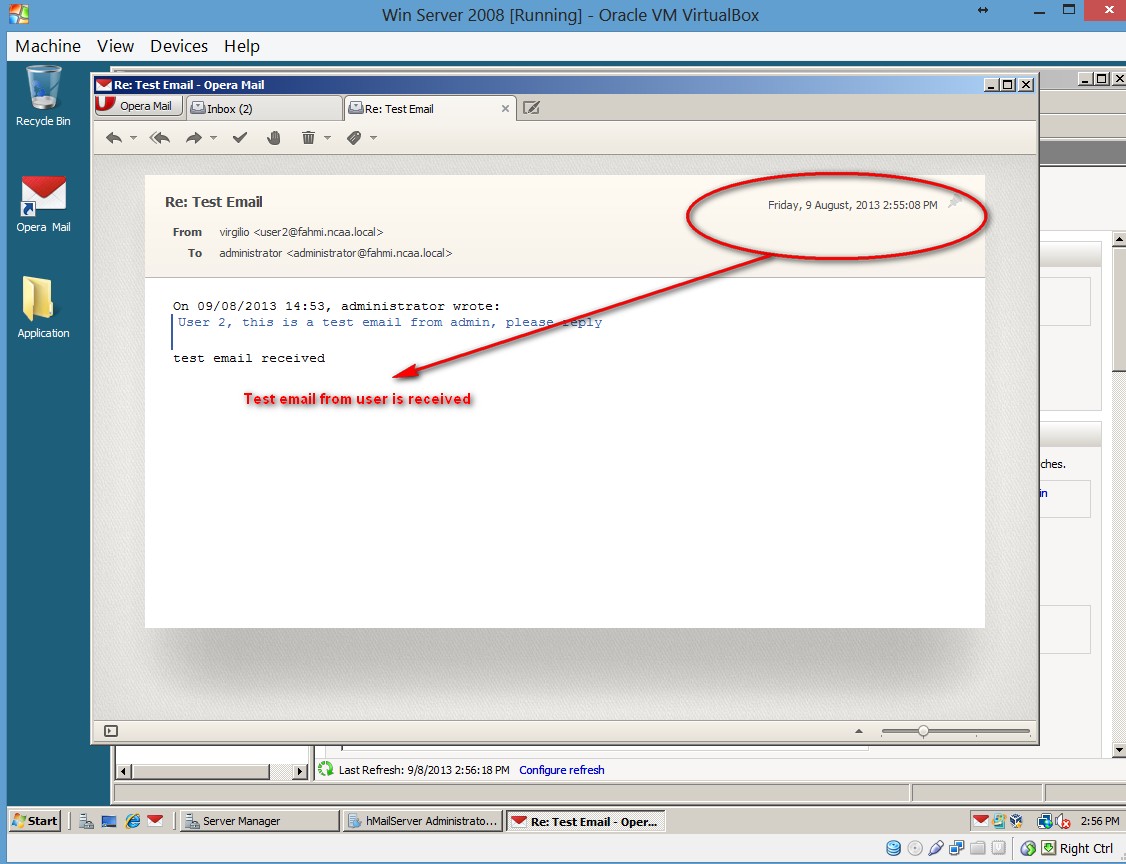Image resolution: width=1126 pixels, height=864 pixels.
Task: Open a new message with the compose icon
Action: coord(531,107)
